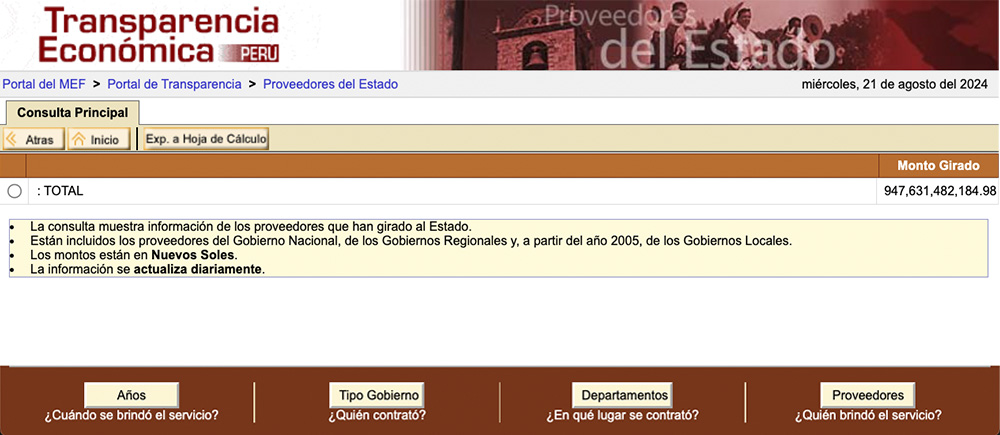Click the total amount 947,631,482,184.98
Screen dimensions: 1000x435
coord(940,191)
